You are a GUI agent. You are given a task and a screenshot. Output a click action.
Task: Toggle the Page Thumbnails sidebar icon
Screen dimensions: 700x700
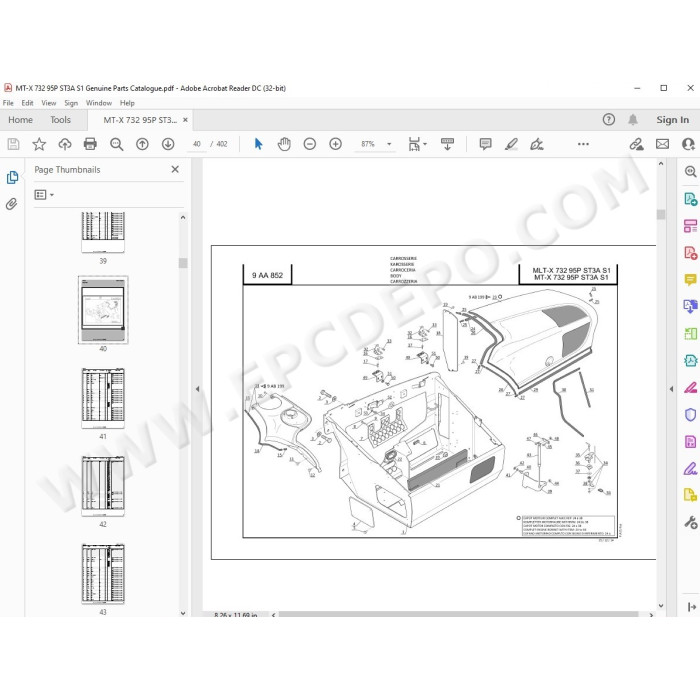point(12,177)
